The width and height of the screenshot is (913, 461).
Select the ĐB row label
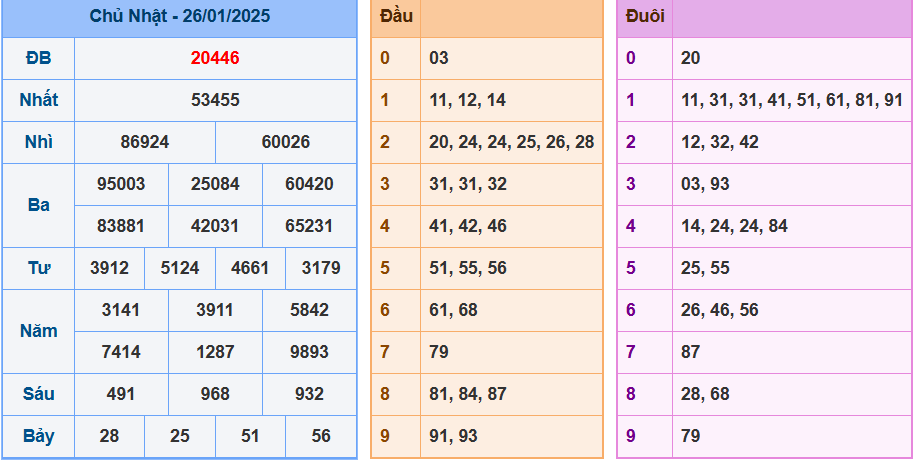coord(38,58)
